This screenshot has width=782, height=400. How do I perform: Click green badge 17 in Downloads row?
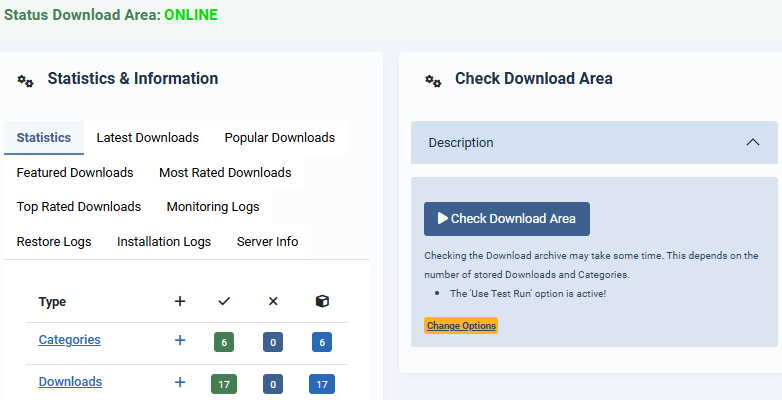tap(224, 384)
